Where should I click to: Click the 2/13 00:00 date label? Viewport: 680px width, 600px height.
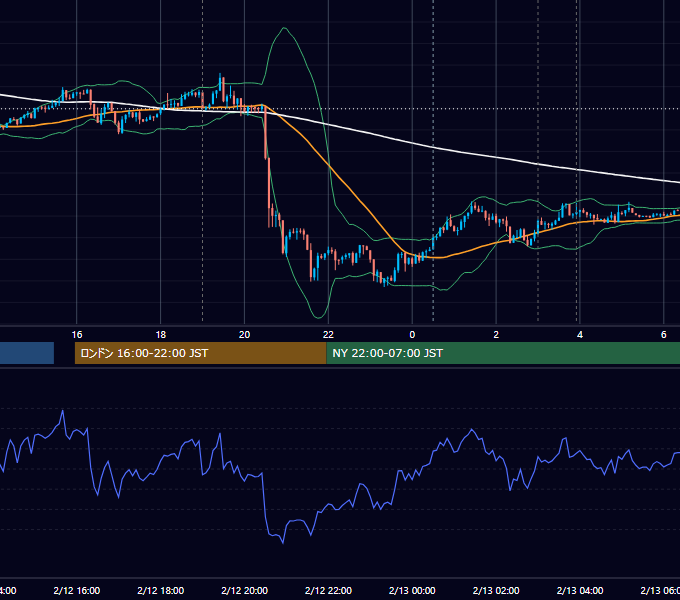pos(412,590)
